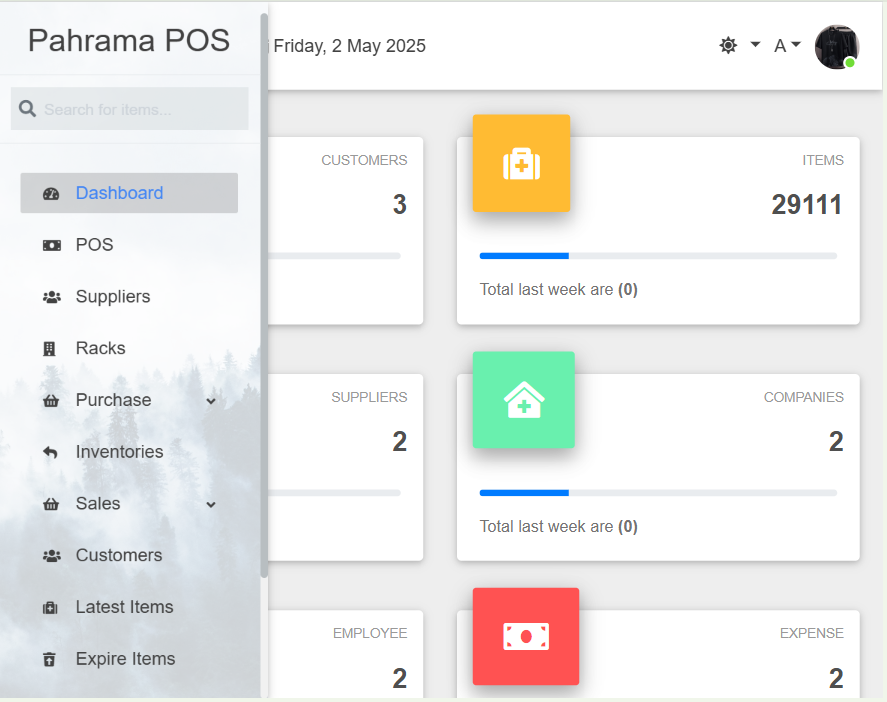The width and height of the screenshot is (887, 702).
Task: Click the red money Expense icon
Action: (x=525, y=637)
